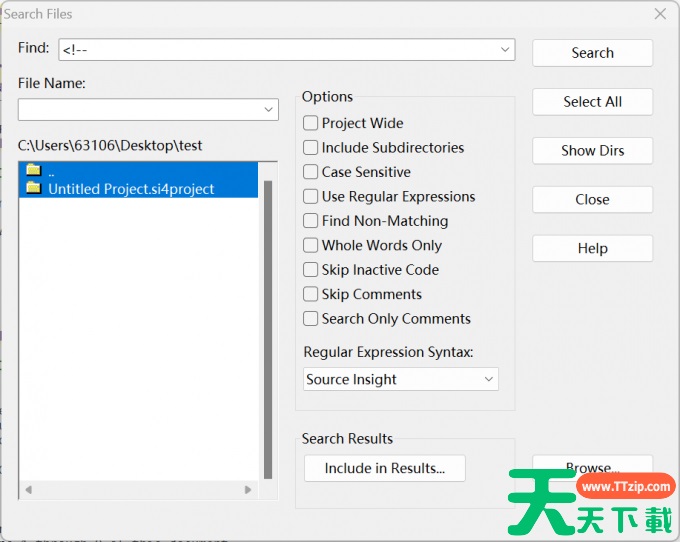Click the Show Dirs button
The image size is (680, 542).
pos(592,151)
